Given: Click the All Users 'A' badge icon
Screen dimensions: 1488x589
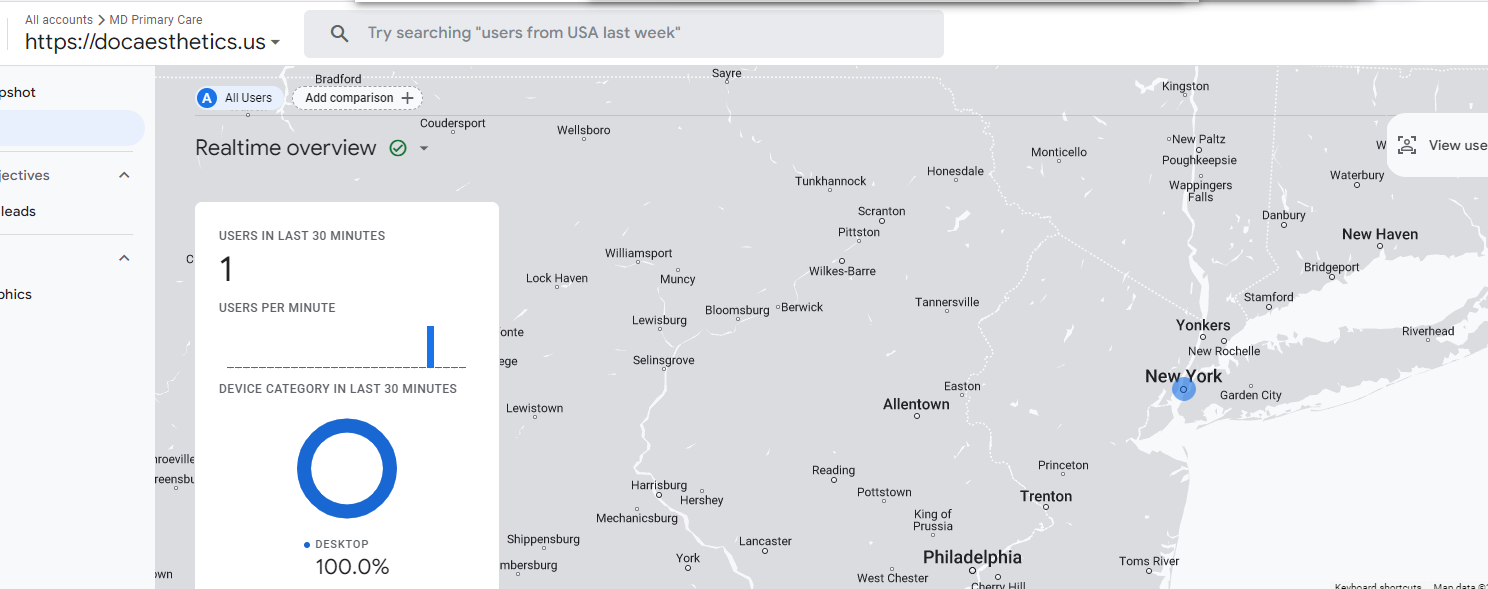Looking at the screenshot, I should [x=207, y=98].
